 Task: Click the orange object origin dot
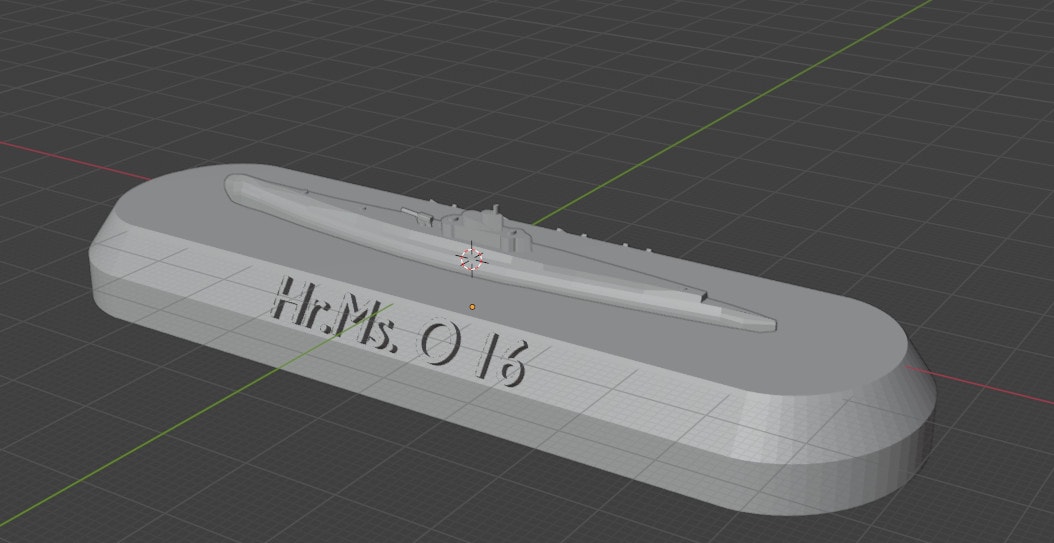coord(473,307)
